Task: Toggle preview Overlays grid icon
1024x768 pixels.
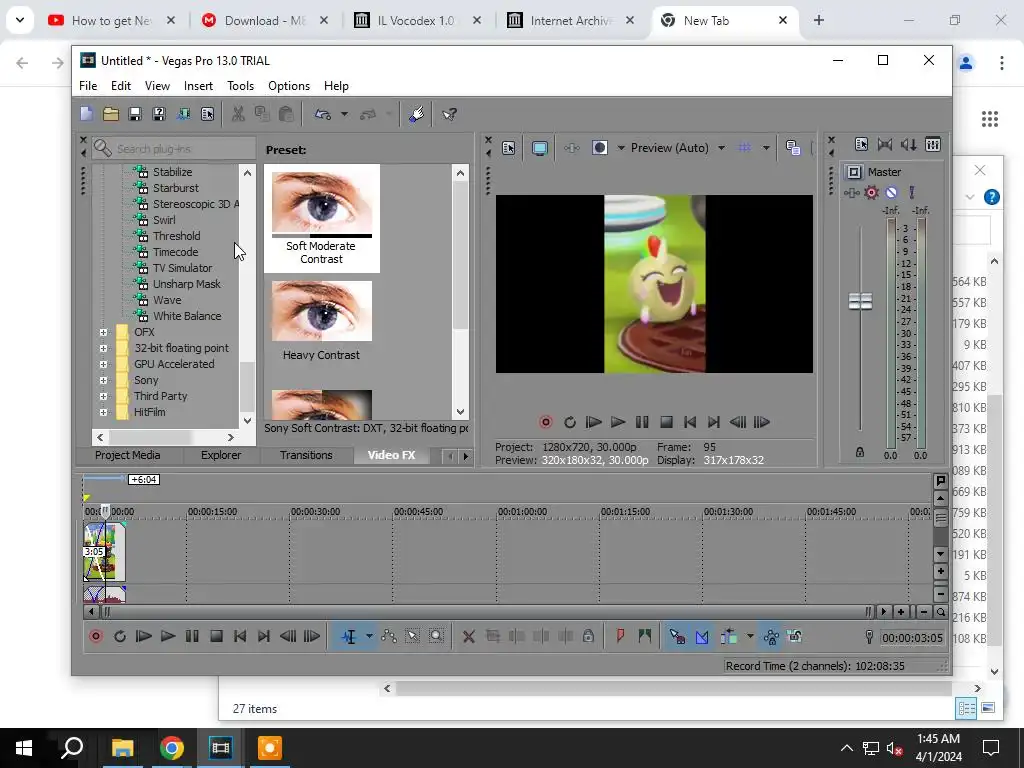Action: pos(744,148)
